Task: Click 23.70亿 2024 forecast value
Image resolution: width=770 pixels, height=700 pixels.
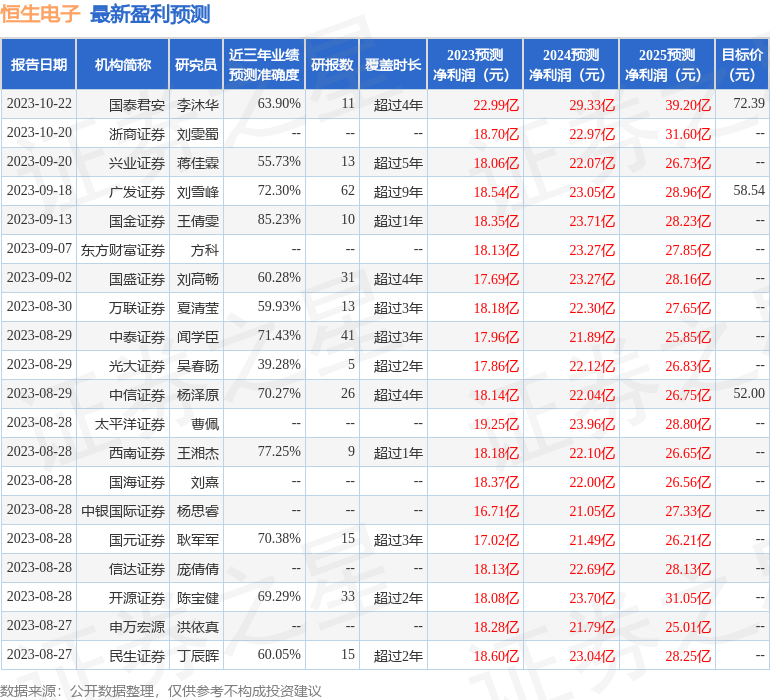Action: coord(592,597)
